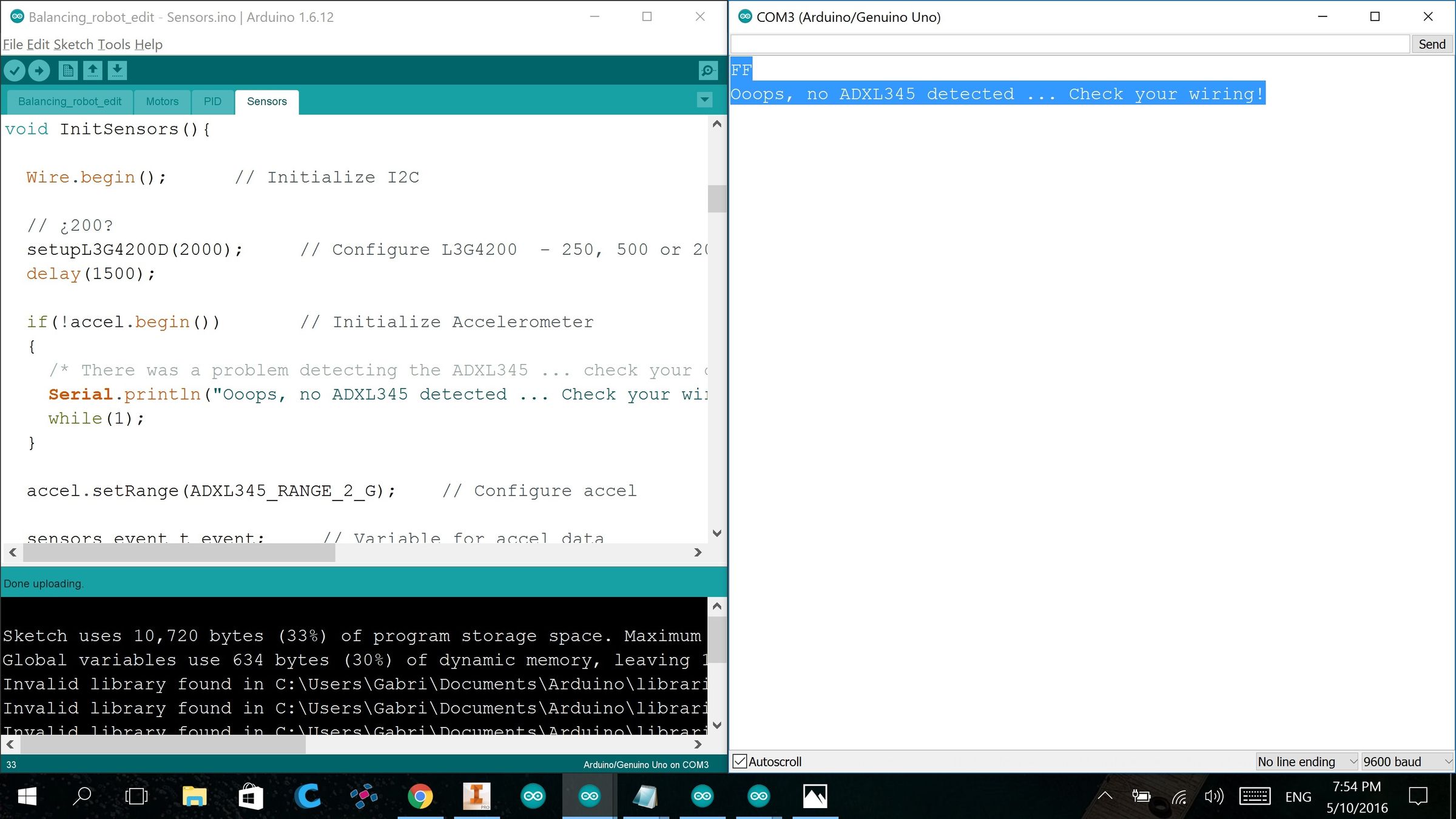Open the Windows Action Center notifications icon
This screenshot has height=819, width=1456.
[1418, 796]
